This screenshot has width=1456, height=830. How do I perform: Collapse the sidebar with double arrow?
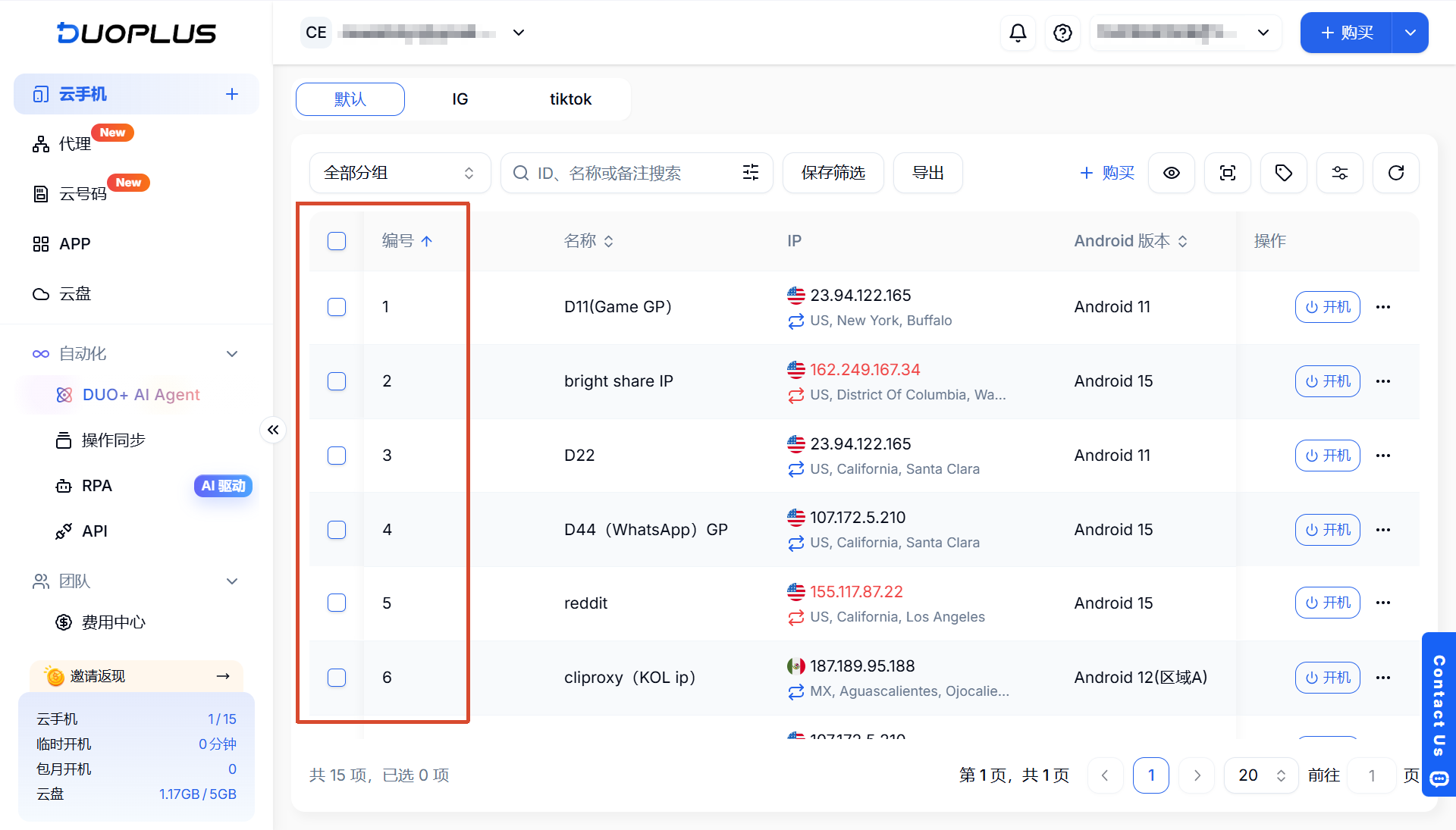coord(273,430)
